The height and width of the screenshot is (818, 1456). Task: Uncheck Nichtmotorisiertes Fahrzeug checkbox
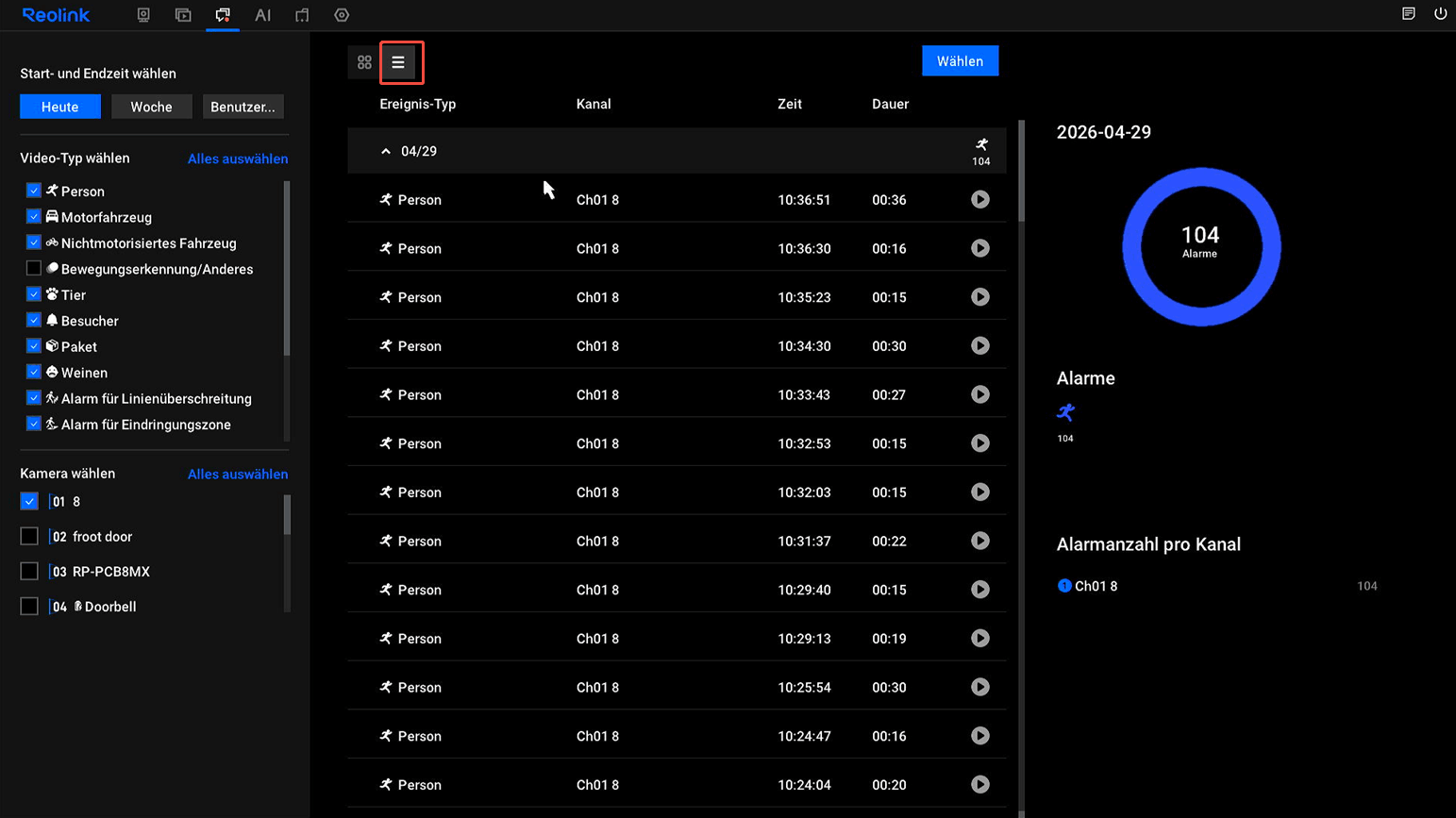[x=34, y=242]
